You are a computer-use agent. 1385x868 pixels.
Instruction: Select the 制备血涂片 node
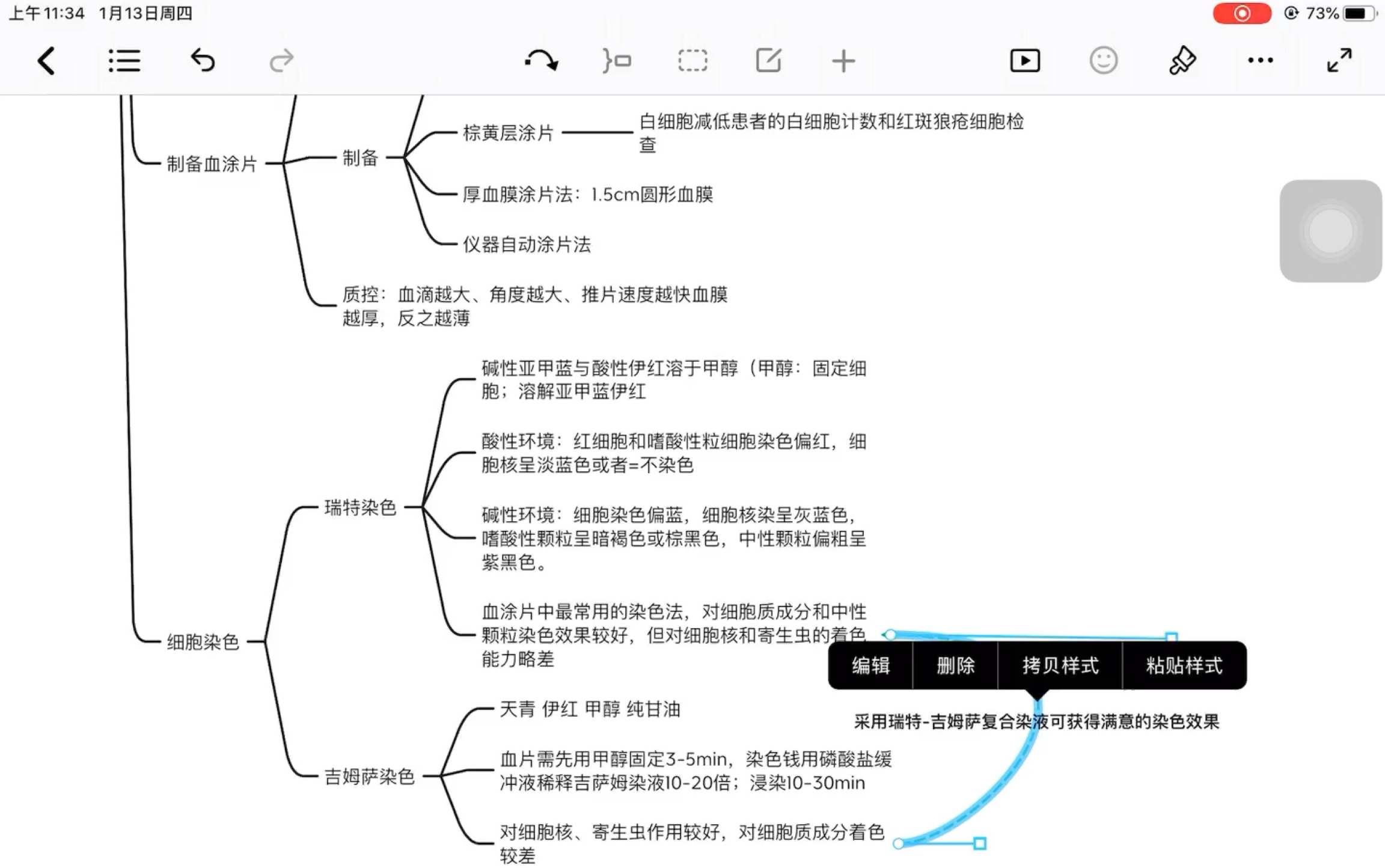coord(212,164)
